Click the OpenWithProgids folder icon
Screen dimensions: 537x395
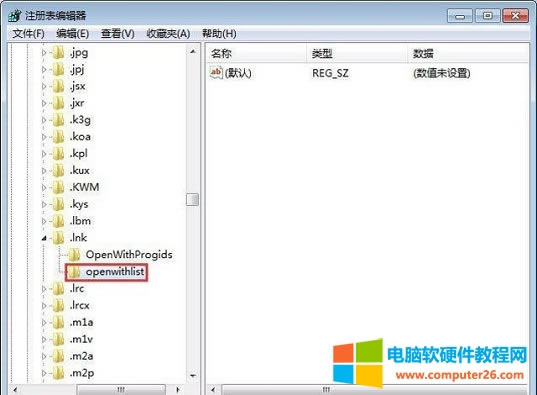pyautogui.click(x=74, y=255)
